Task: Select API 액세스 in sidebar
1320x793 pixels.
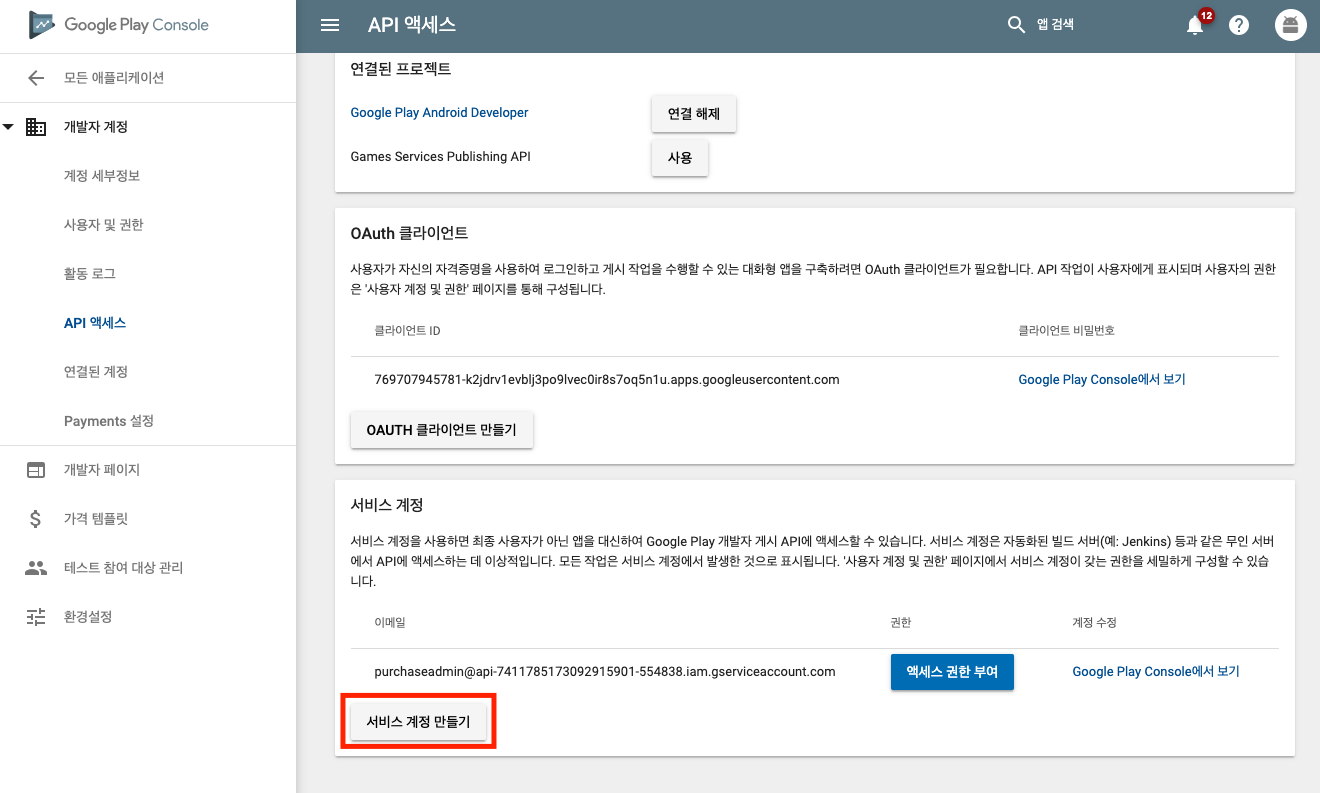Action: click(95, 323)
